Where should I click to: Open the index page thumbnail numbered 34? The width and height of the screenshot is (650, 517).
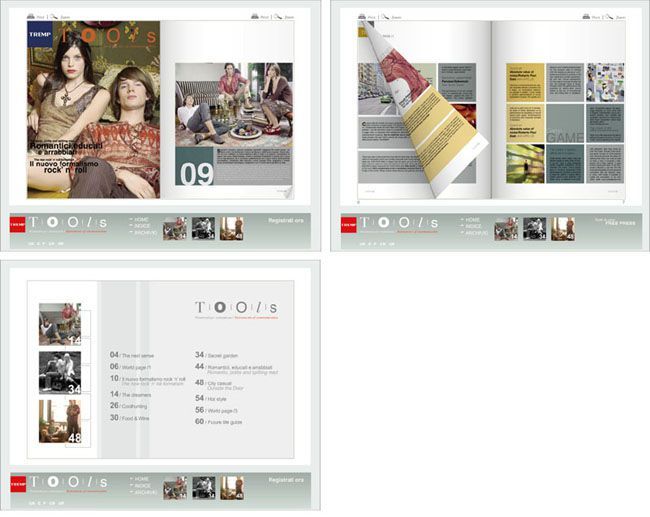point(60,373)
